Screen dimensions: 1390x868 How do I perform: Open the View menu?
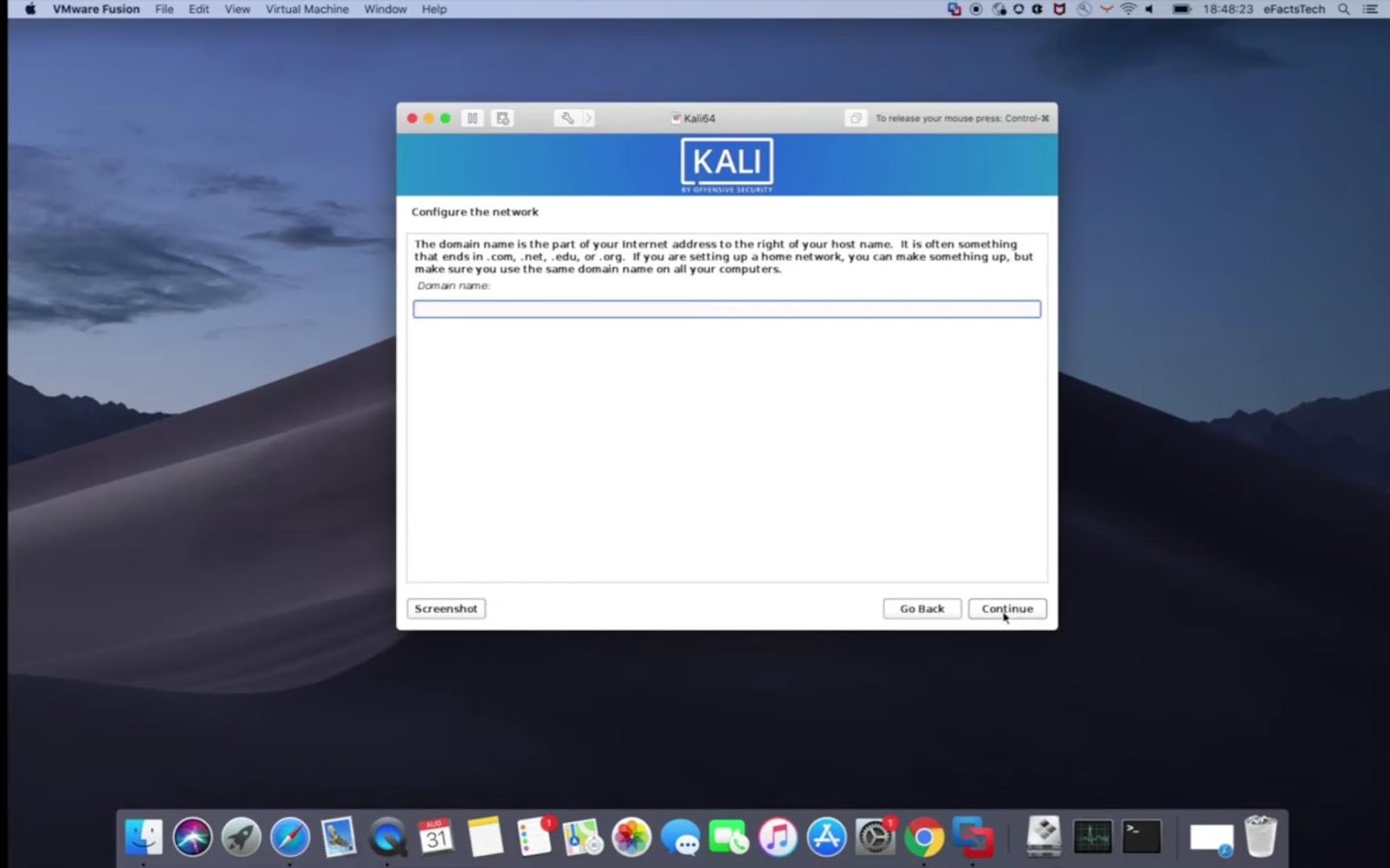pos(237,9)
